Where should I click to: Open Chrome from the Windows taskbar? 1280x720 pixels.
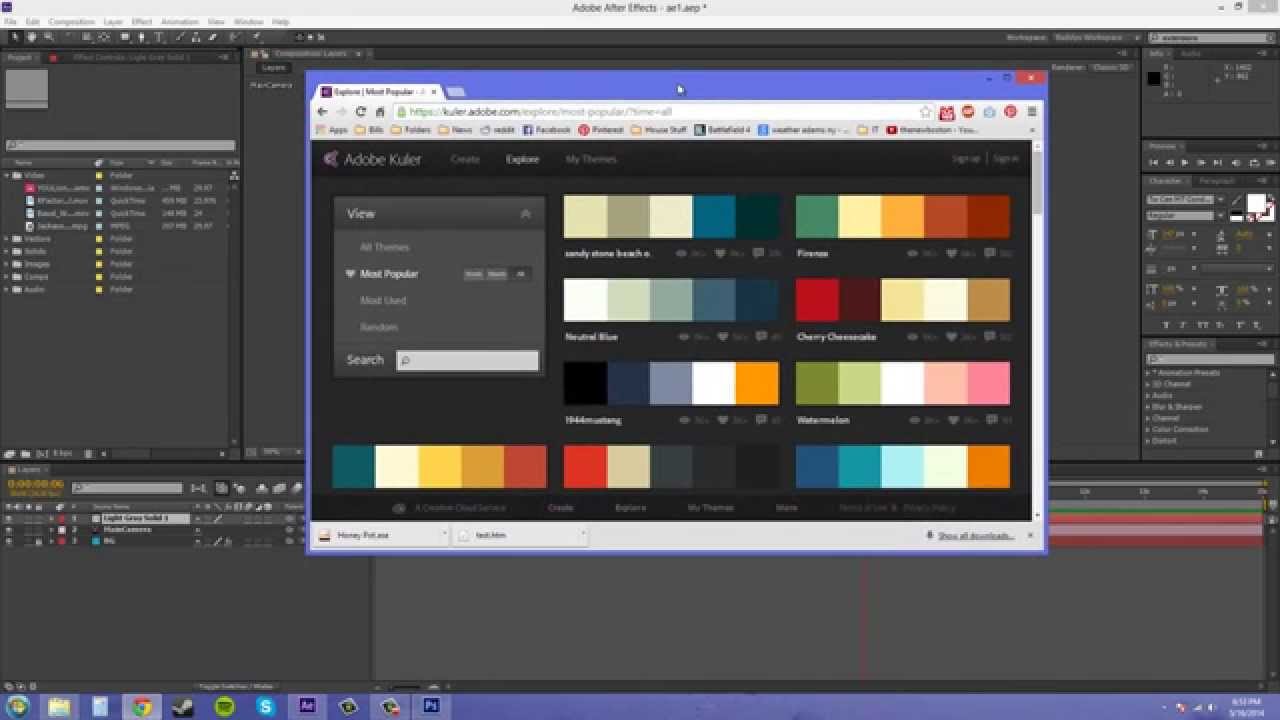(142, 706)
